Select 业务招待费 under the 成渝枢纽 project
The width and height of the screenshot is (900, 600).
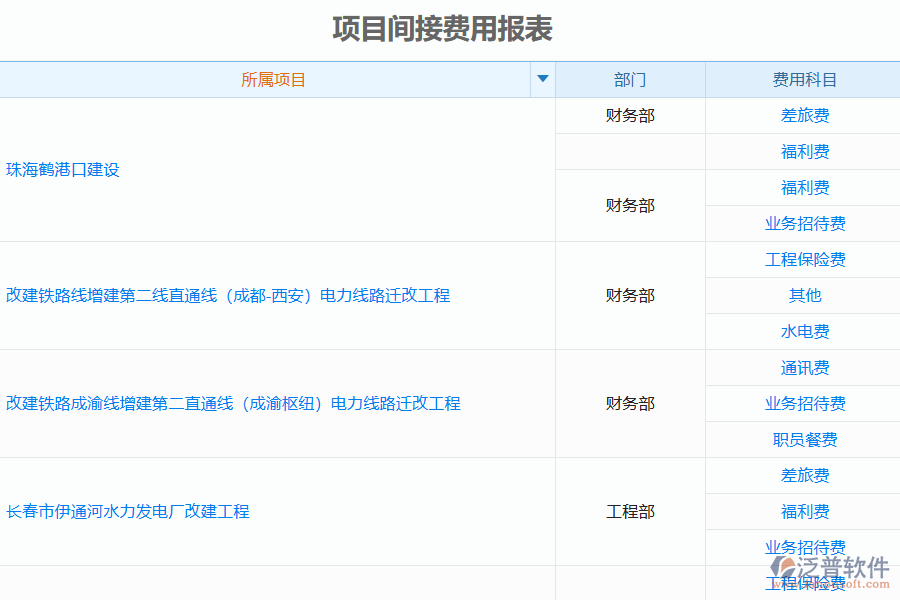point(805,404)
